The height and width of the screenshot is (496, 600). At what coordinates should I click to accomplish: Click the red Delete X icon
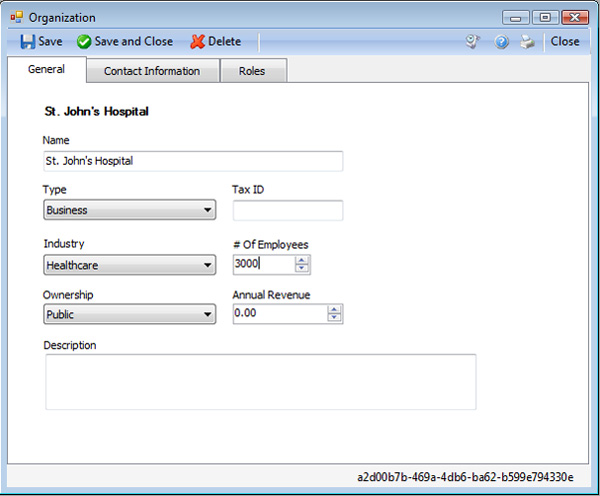coord(197,42)
